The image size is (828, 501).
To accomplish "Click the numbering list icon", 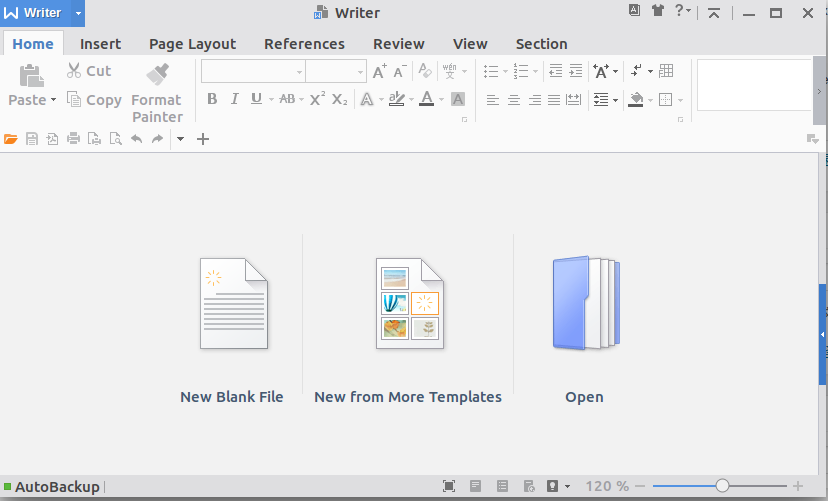I will [x=521, y=71].
